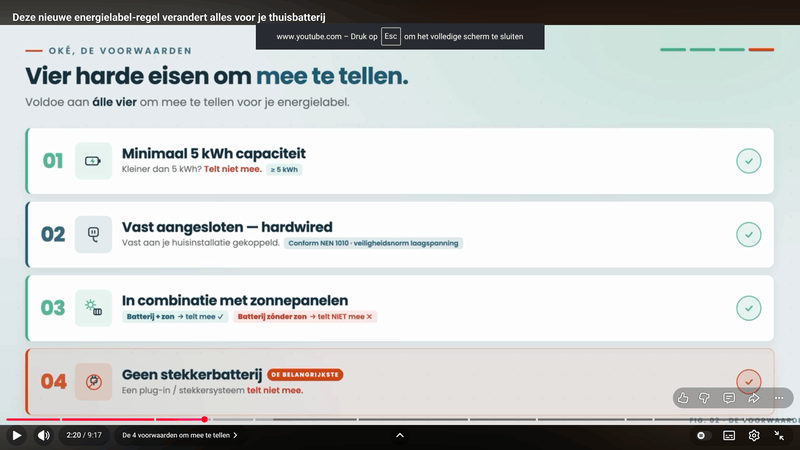Click 'Vier harde eisen om mee te tellen.' title
This screenshot has height=450, width=800.
click(217, 76)
